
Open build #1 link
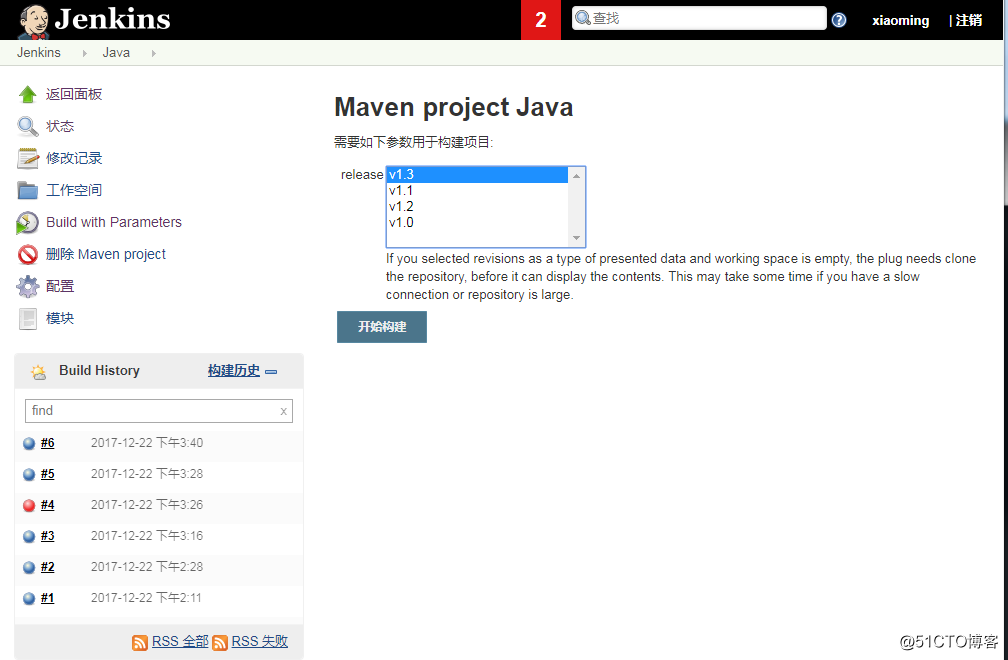pyautogui.click(x=48, y=598)
